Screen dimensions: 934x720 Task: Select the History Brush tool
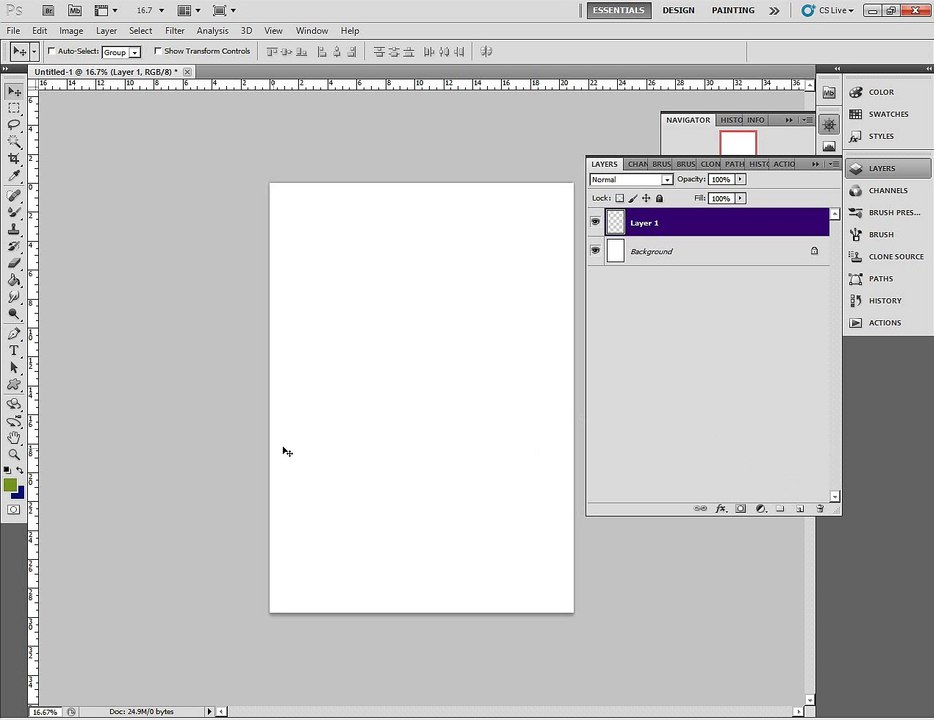point(14,246)
